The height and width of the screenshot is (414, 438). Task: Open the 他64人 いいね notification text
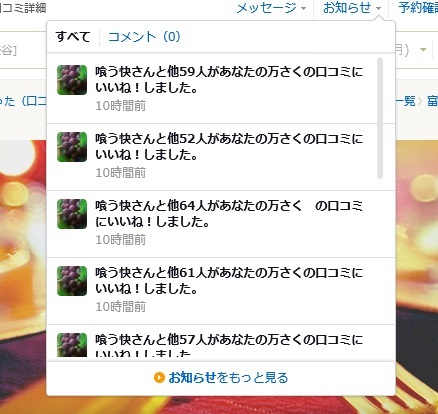pos(229,214)
